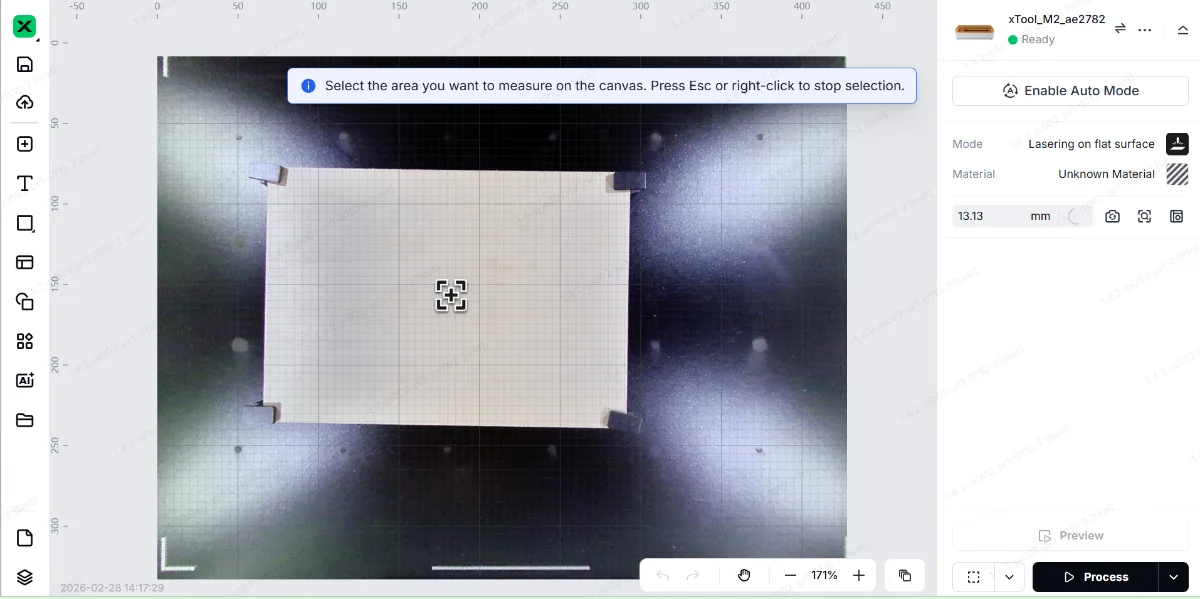Viewport: 1200px width, 599px height.
Task: Open the layout panel icon under Rectangle
Action: pyautogui.click(x=25, y=262)
